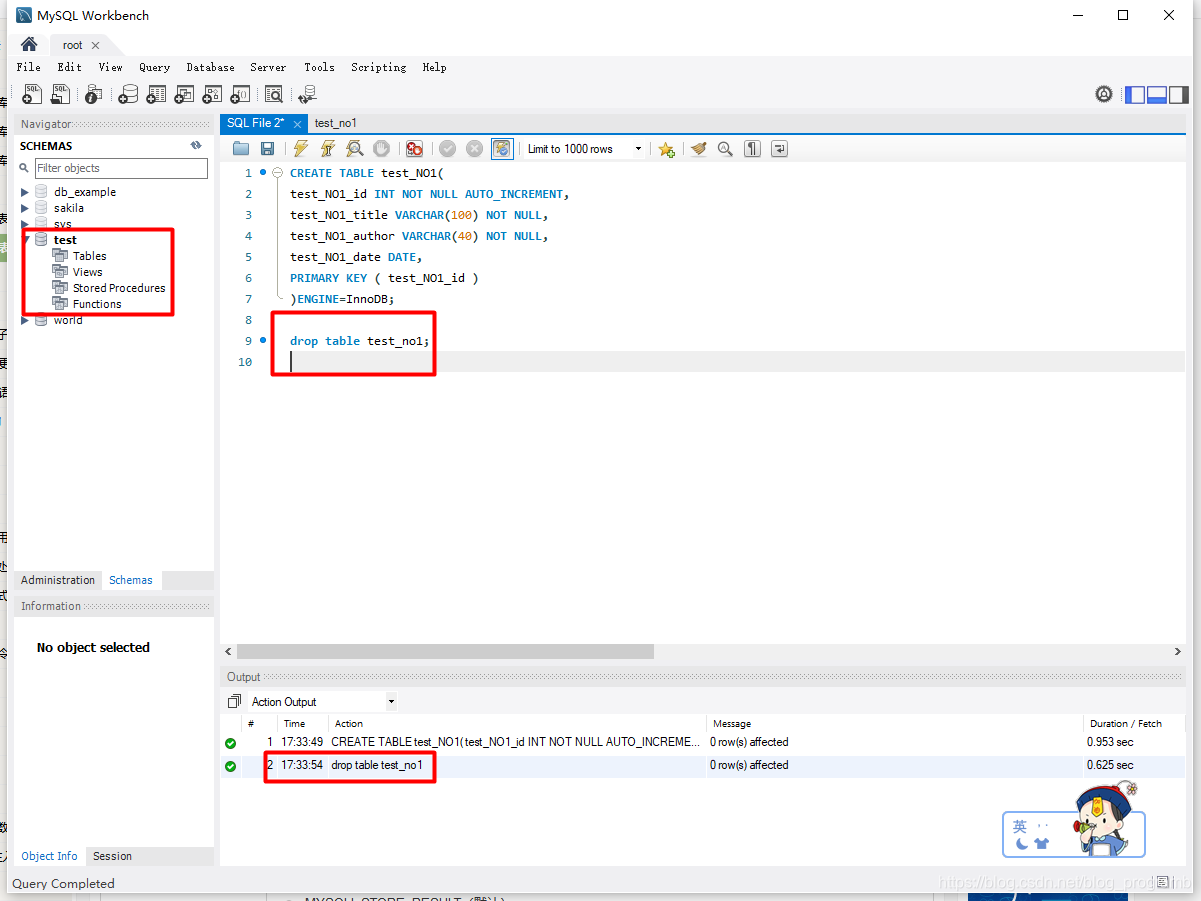Viewport: 1201px width, 901px height.
Task: Beautify the query with broom icon
Action: (698, 149)
